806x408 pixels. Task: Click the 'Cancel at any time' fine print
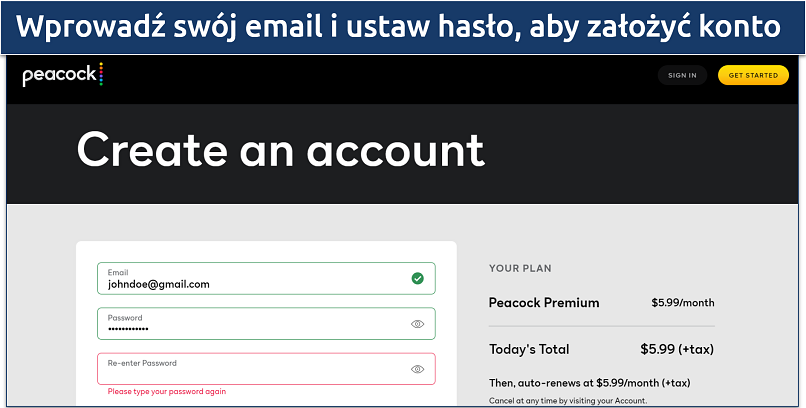coord(568,401)
